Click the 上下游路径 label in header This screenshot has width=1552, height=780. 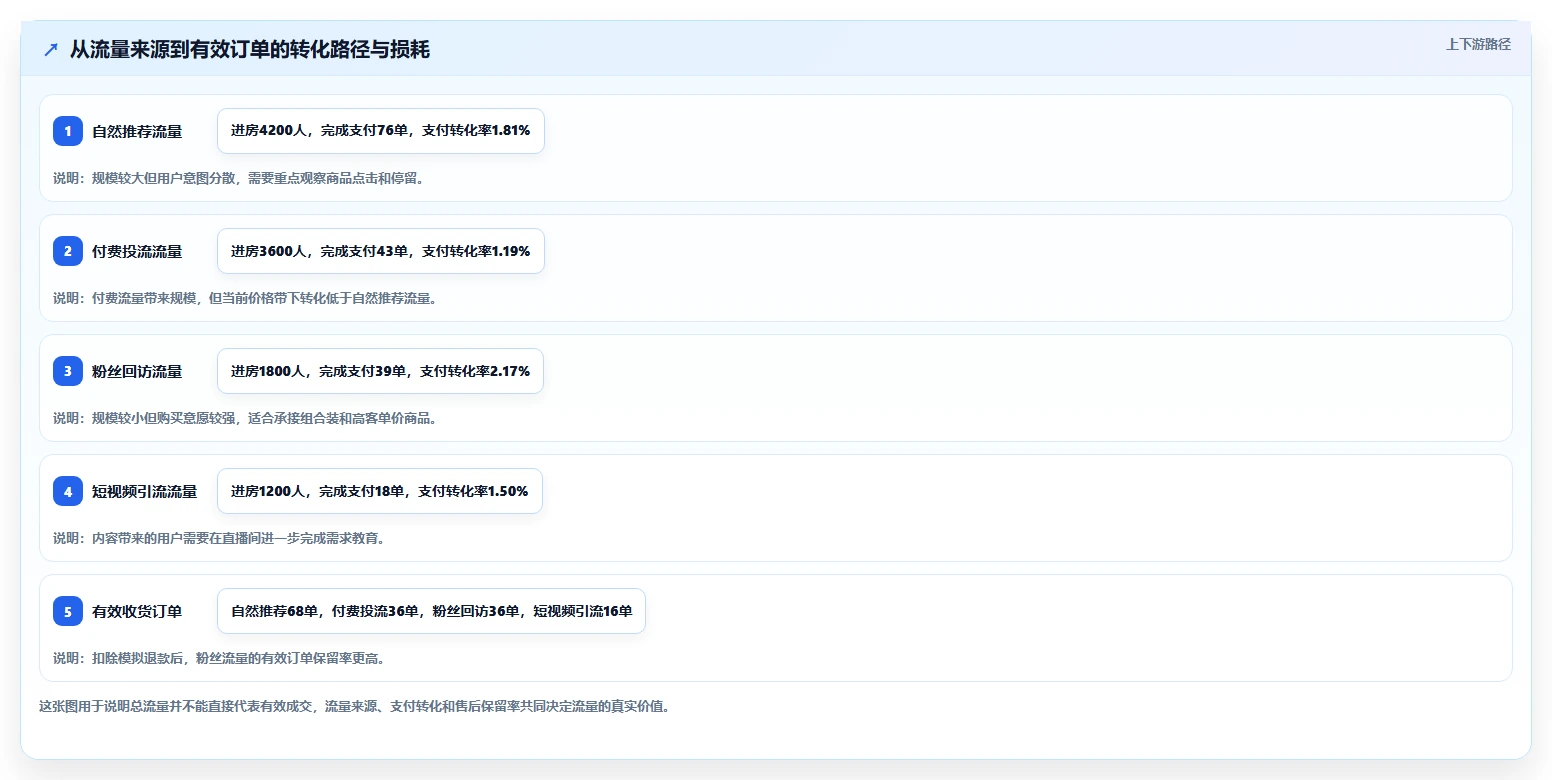coord(1478,44)
